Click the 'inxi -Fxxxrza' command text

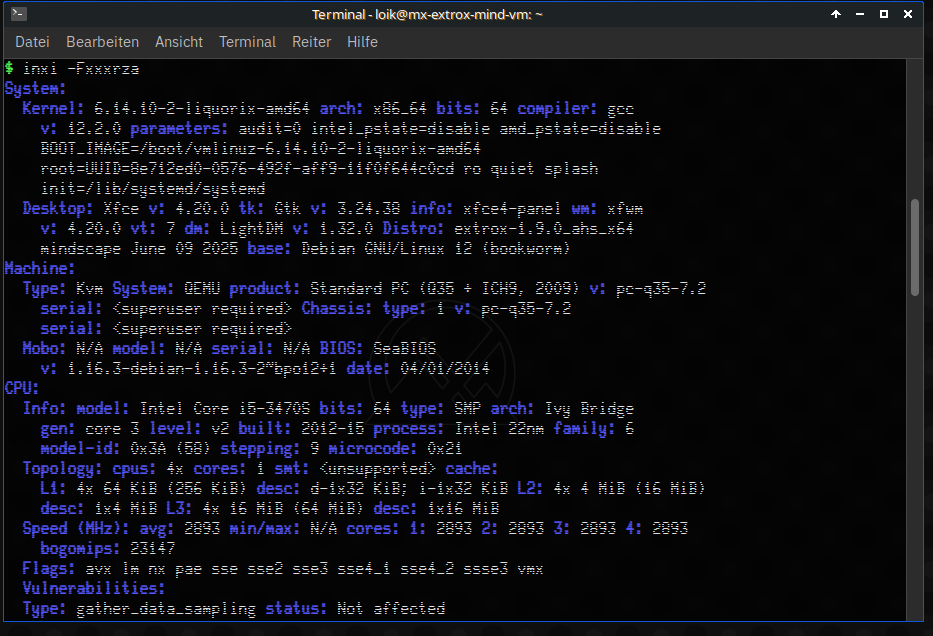pyautogui.click(x=81, y=69)
